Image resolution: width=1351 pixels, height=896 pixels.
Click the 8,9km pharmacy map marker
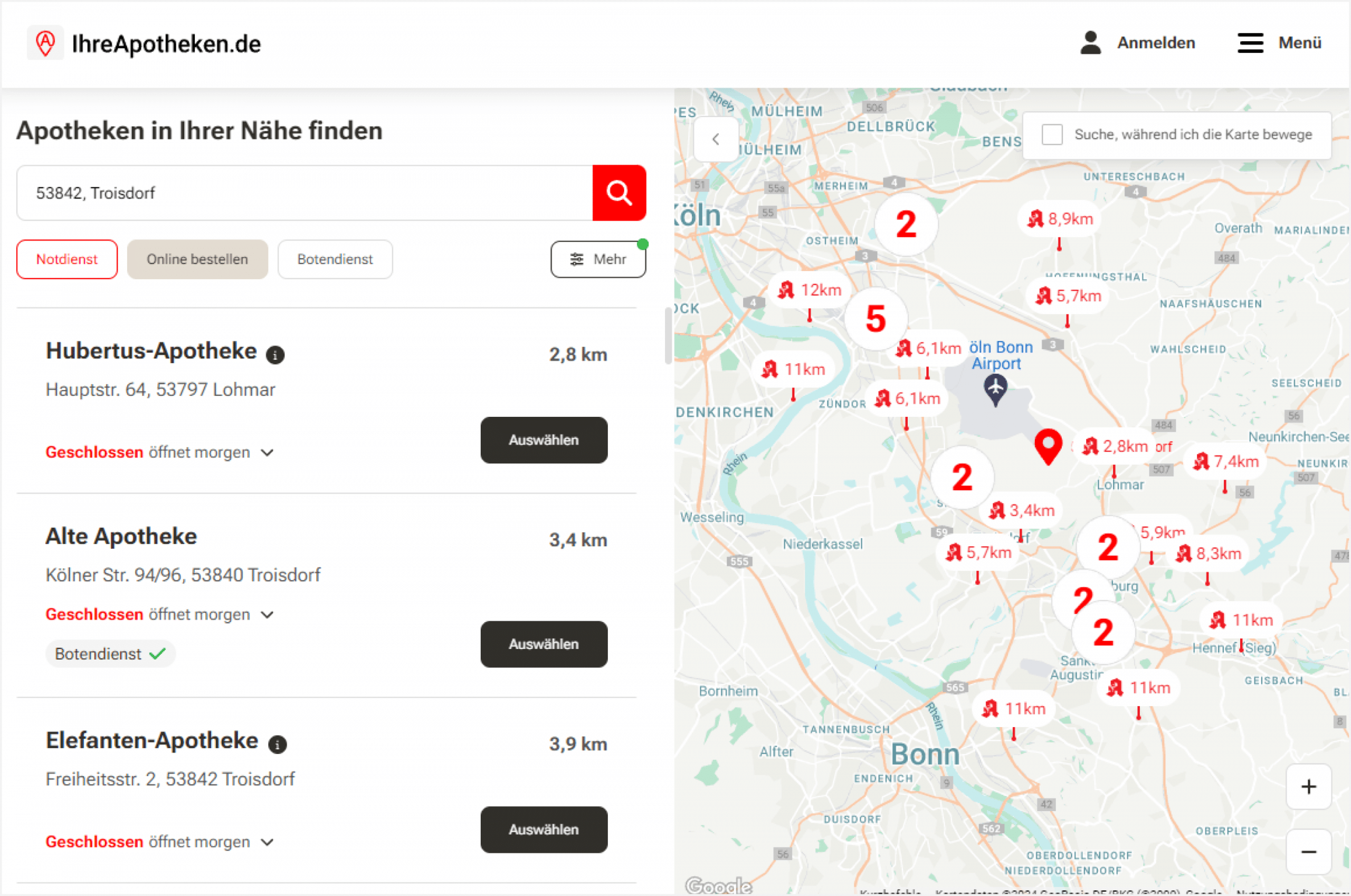tap(1060, 219)
